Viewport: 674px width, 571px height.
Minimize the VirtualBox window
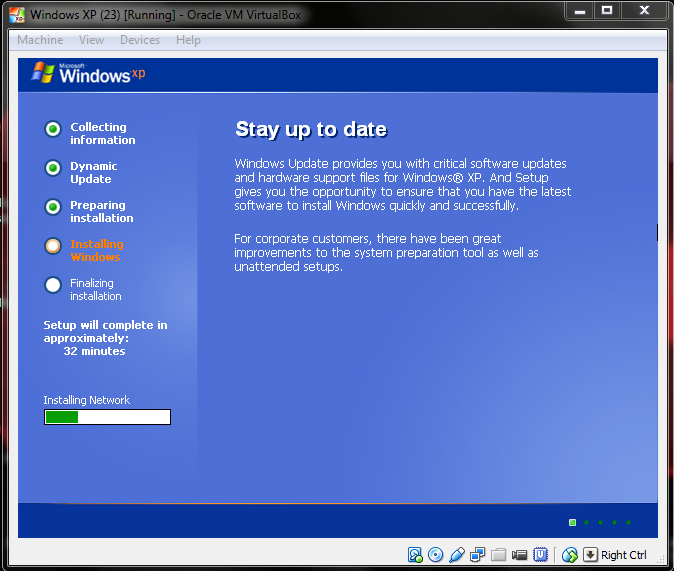(x=580, y=11)
